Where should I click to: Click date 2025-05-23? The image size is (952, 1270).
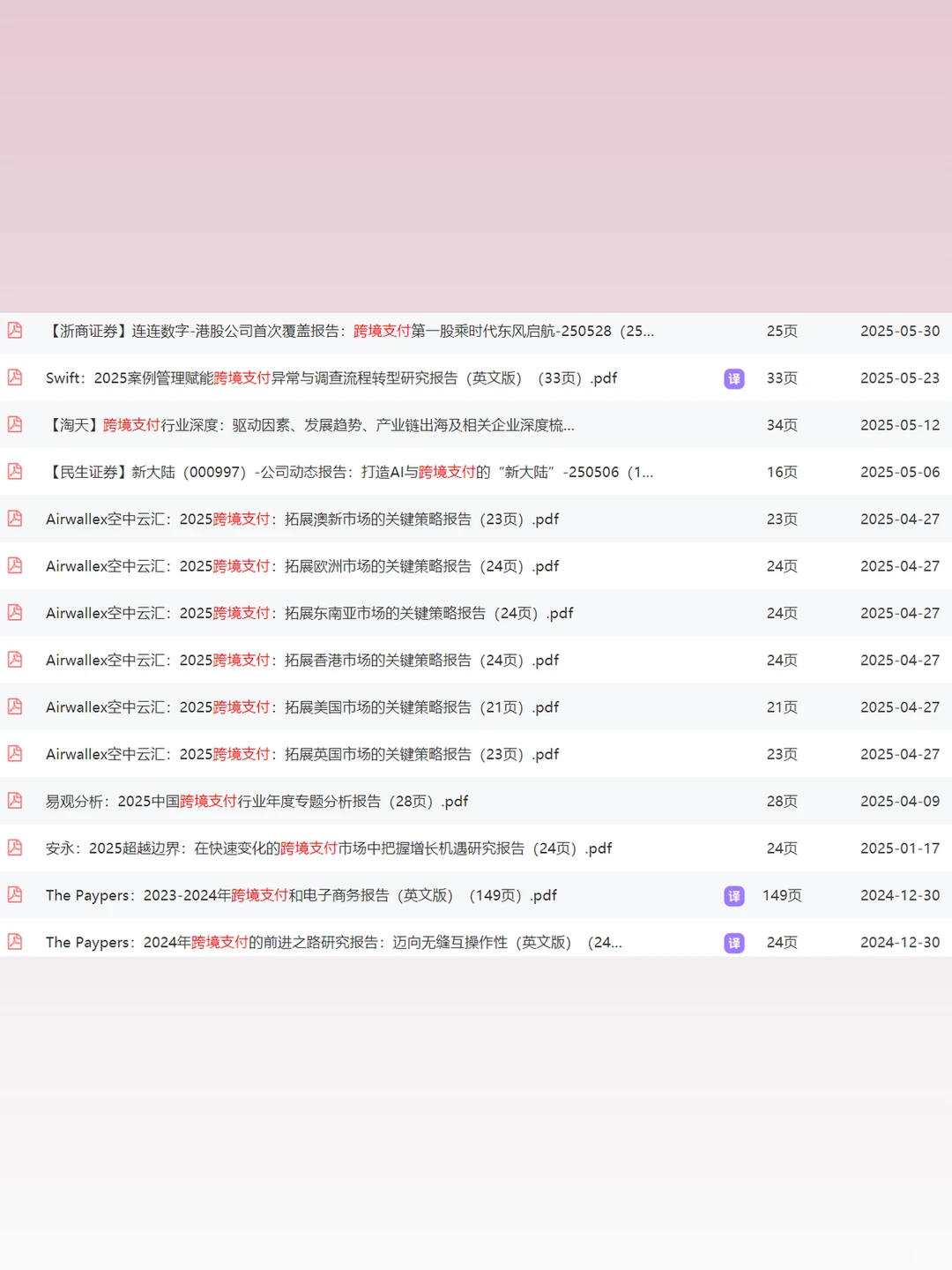(x=900, y=377)
